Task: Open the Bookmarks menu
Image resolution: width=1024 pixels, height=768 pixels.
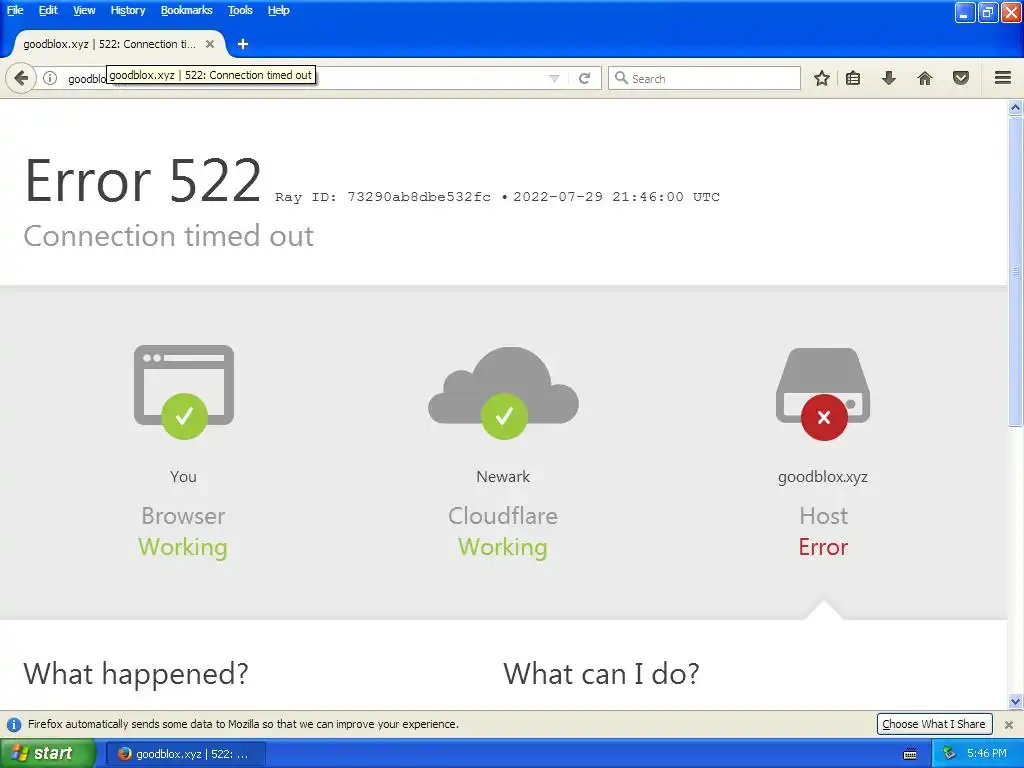Action: pyautogui.click(x=186, y=10)
